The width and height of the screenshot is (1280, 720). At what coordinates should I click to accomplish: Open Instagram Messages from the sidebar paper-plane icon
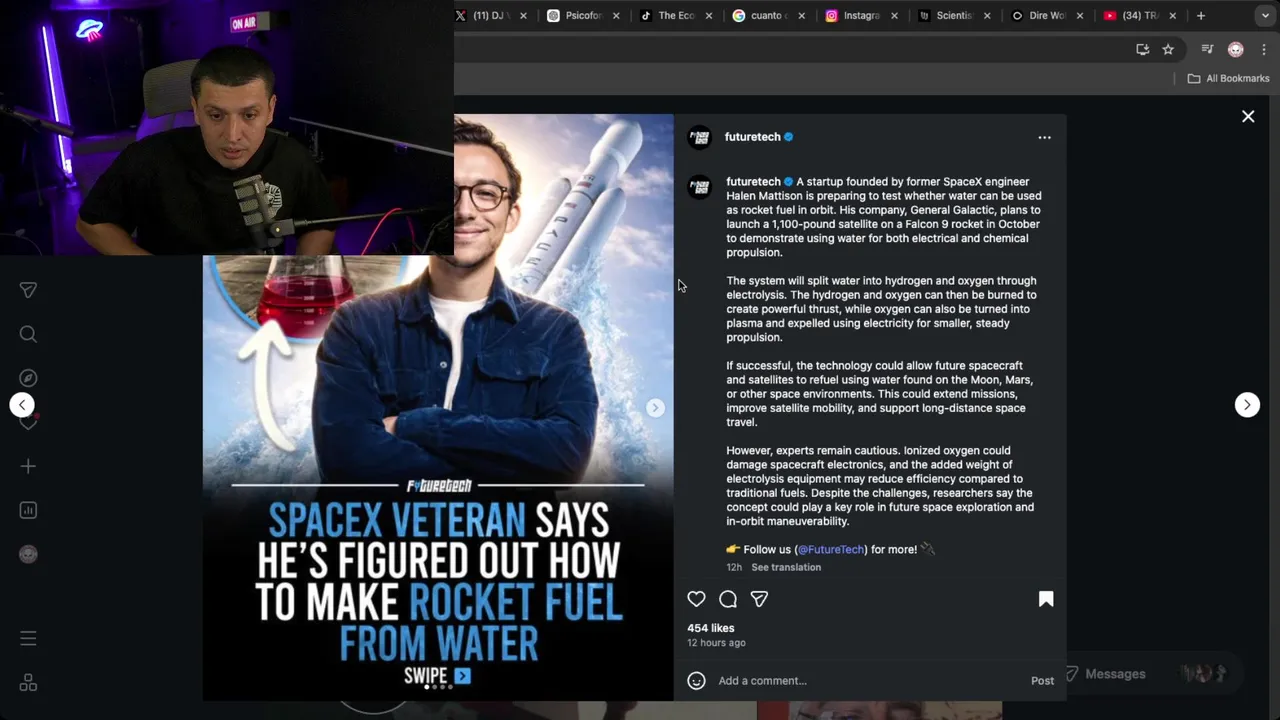(28, 290)
